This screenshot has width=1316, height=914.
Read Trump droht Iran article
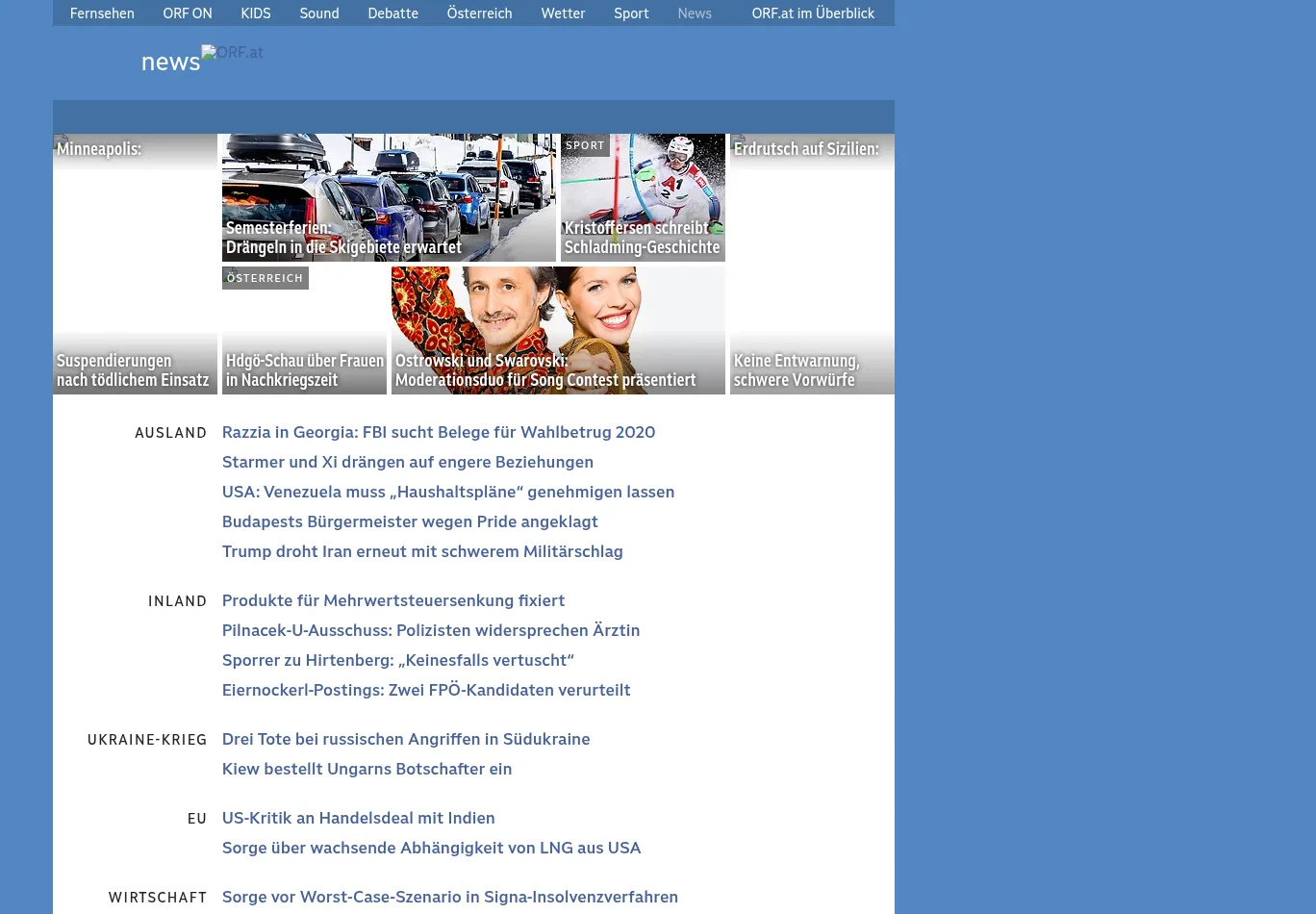click(x=422, y=551)
